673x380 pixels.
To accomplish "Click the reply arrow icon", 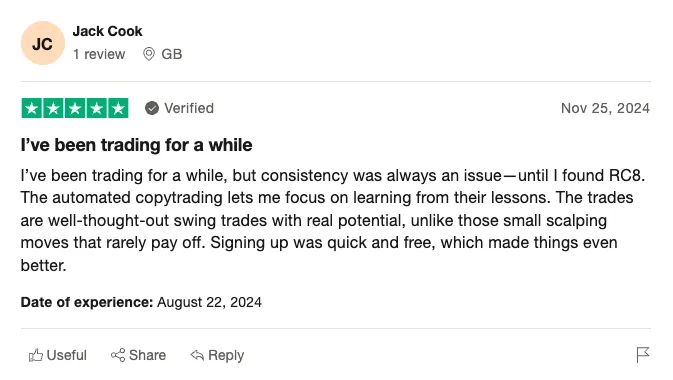I will [x=197, y=355].
